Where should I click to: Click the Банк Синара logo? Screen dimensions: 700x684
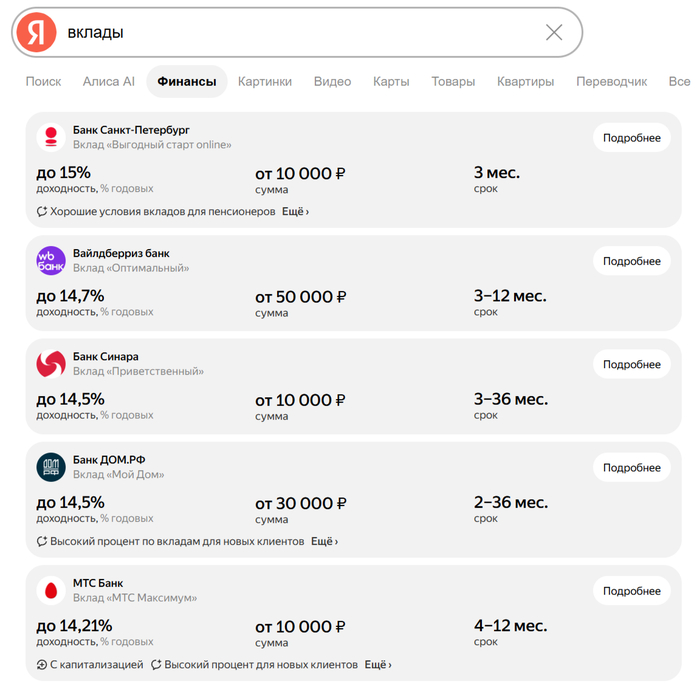(51, 363)
